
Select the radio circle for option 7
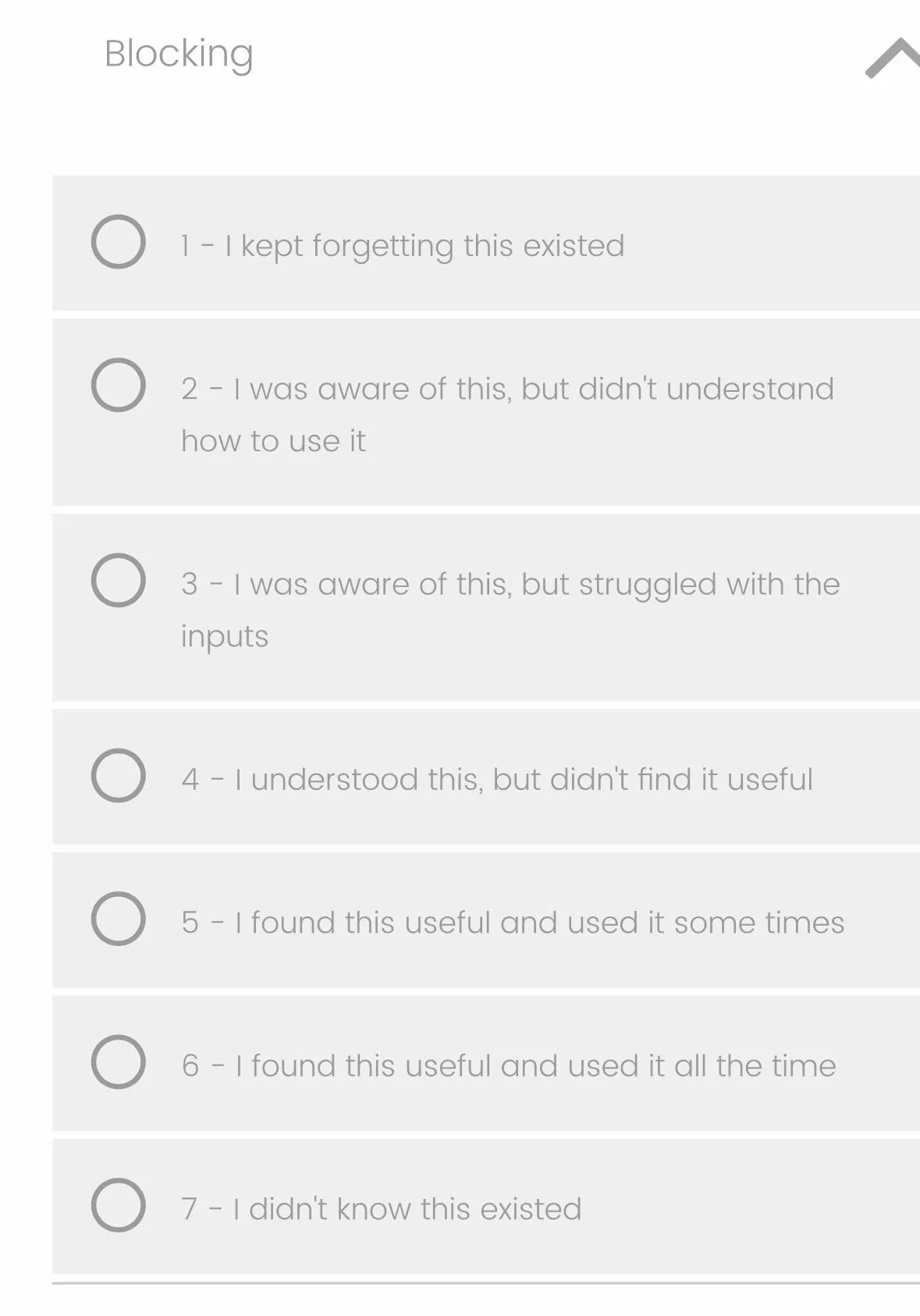pos(118,1205)
